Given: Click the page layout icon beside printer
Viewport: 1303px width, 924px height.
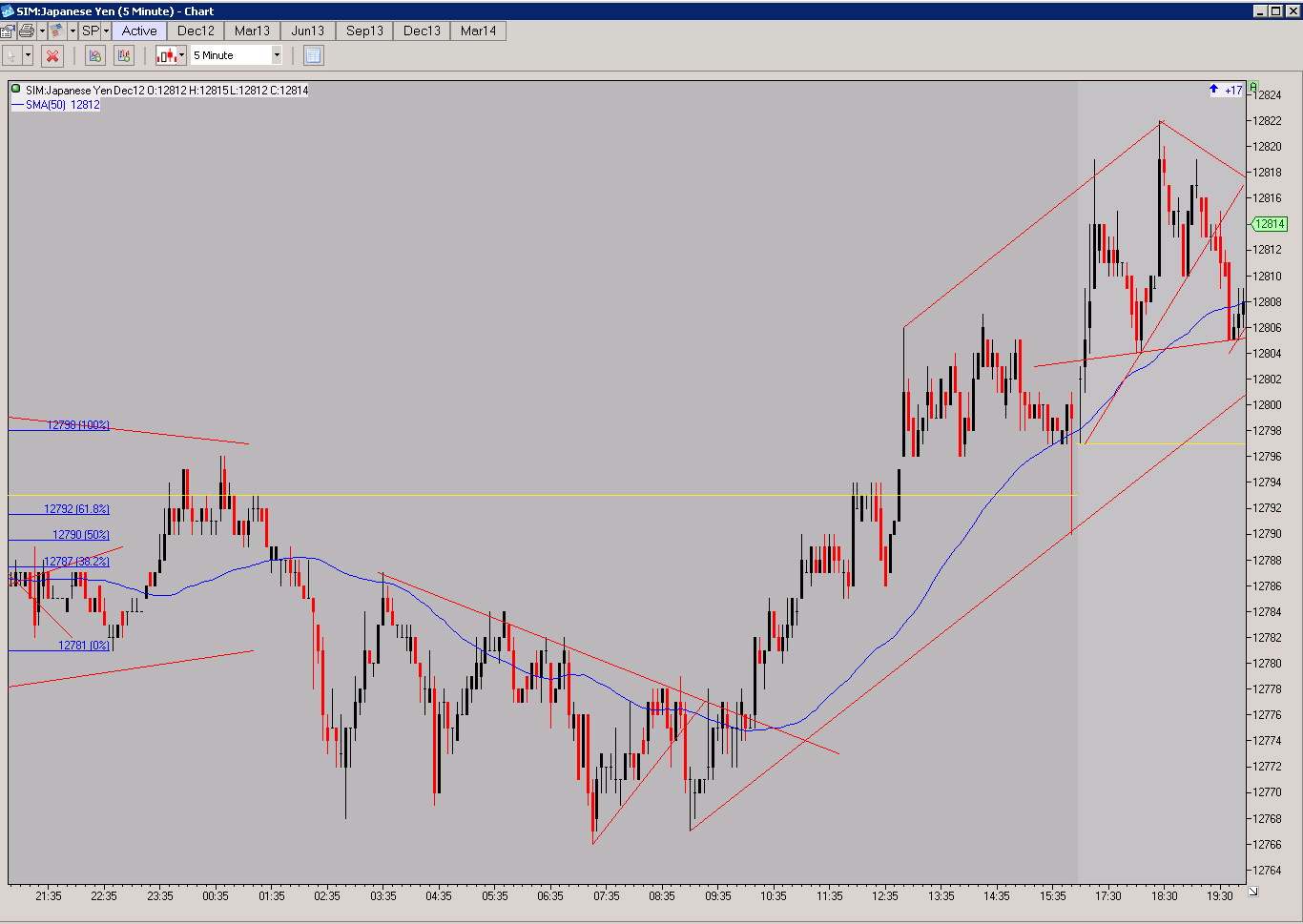Looking at the screenshot, I should pos(57,31).
